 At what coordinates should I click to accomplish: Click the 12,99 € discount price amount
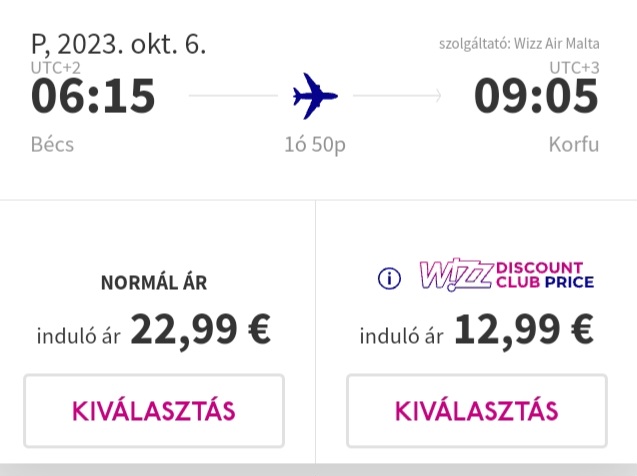pyautogui.click(x=524, y=330)
